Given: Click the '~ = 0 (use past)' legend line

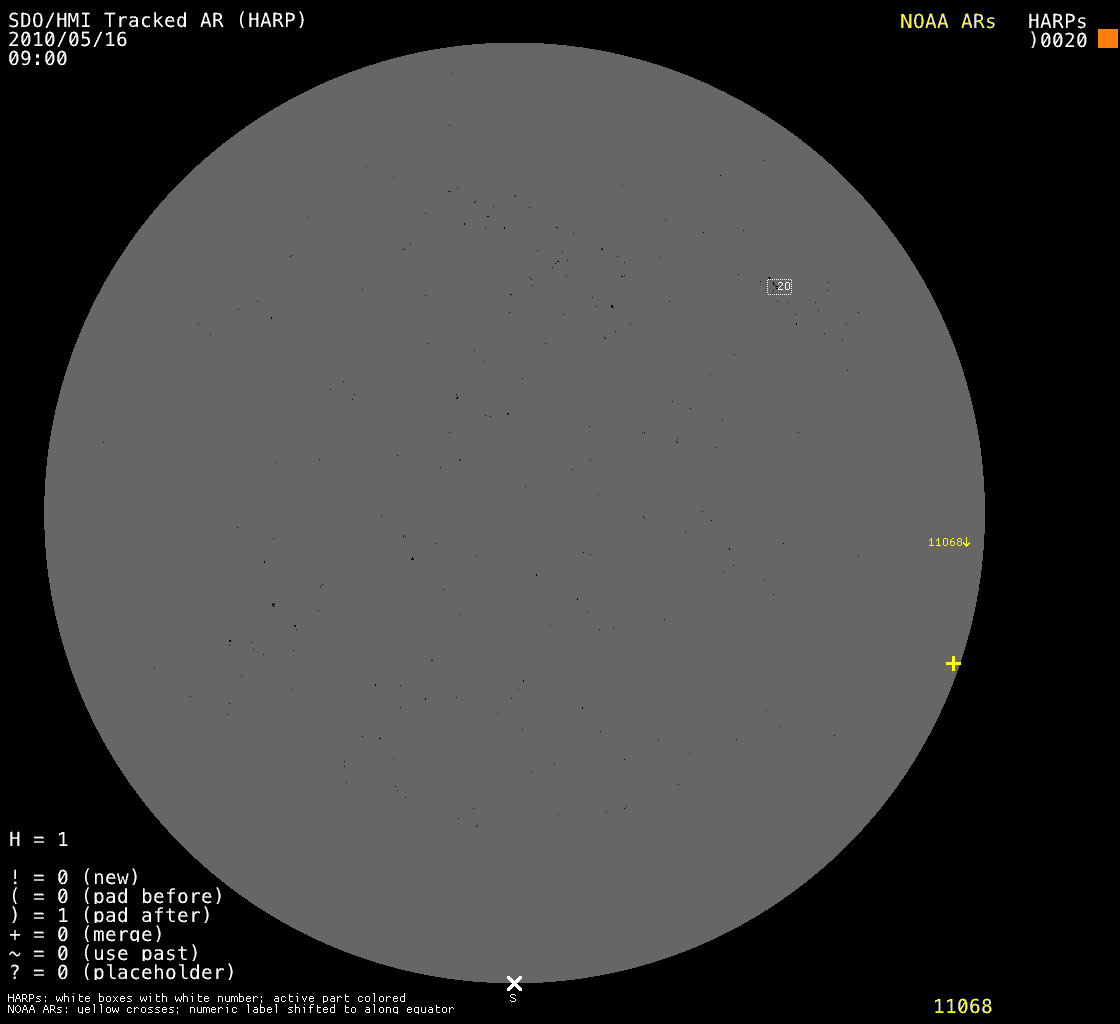Looking at the screenshot, I should click(104, 953).
